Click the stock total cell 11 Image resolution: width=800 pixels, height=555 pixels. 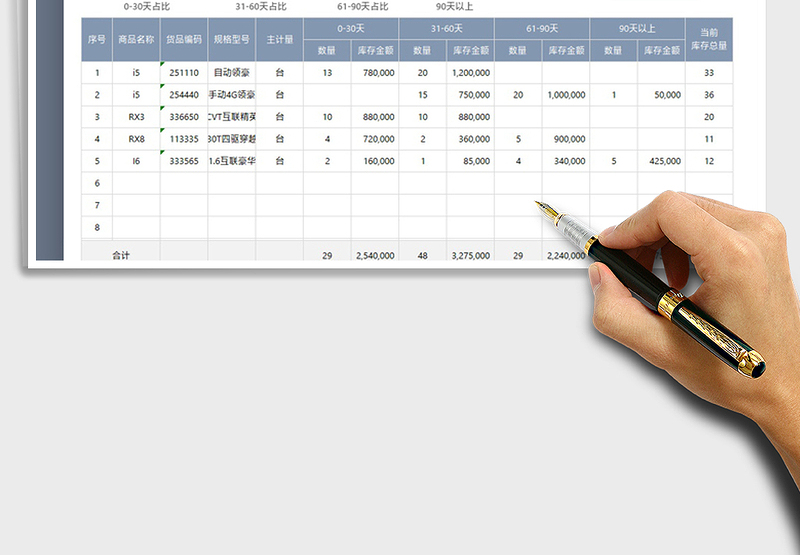(709, 139)
